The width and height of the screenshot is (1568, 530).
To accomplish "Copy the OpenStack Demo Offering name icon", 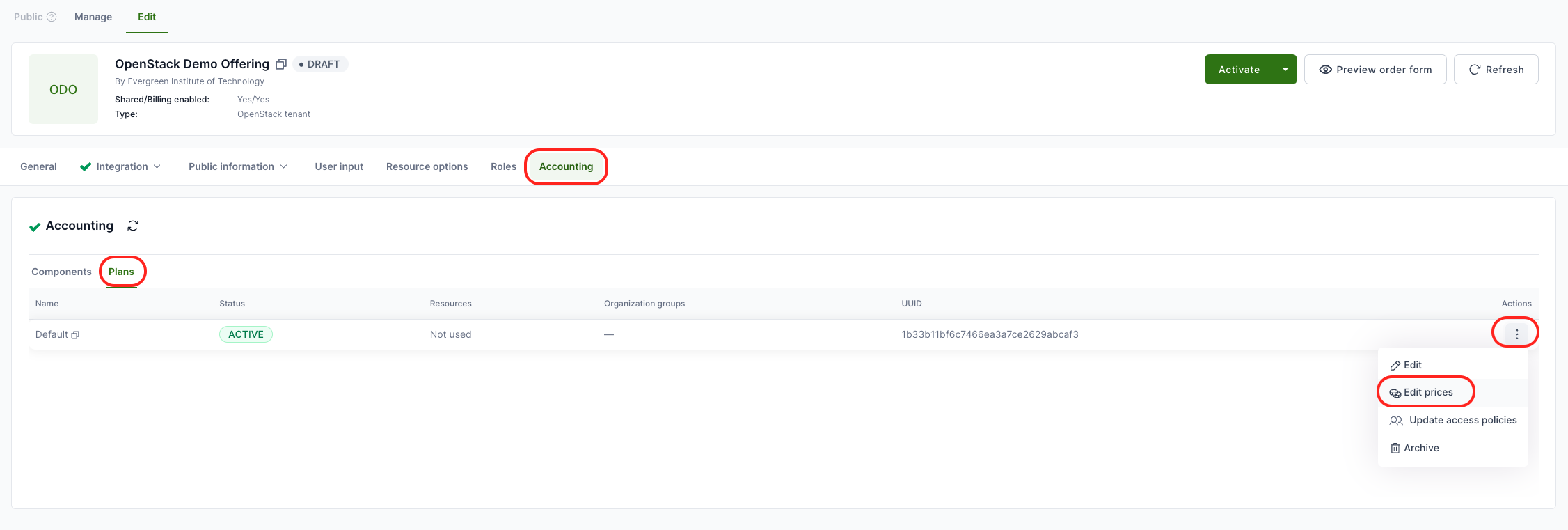I will [x=281, y=64].
